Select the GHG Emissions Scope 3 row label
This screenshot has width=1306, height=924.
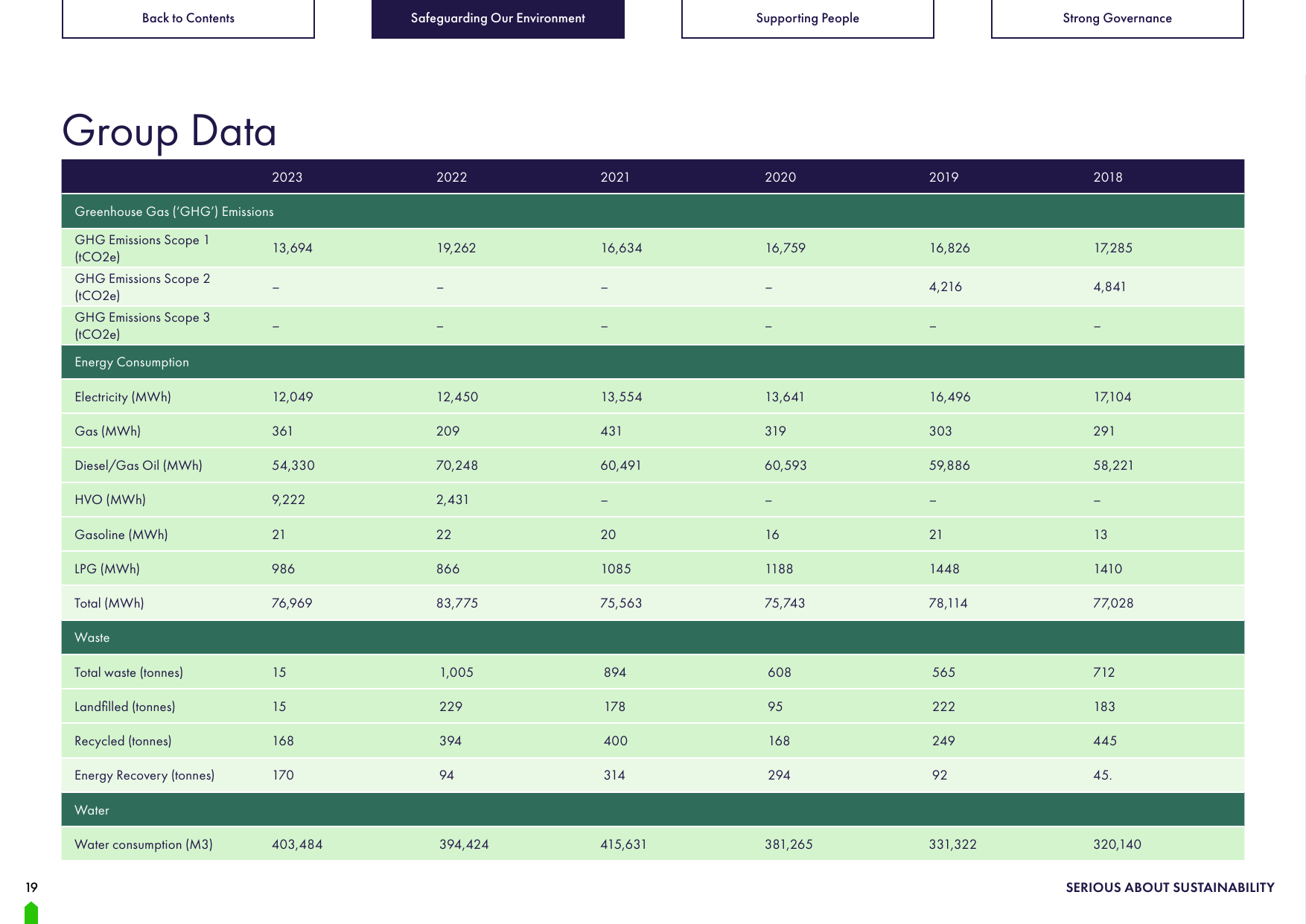click(x=142, y=325)
